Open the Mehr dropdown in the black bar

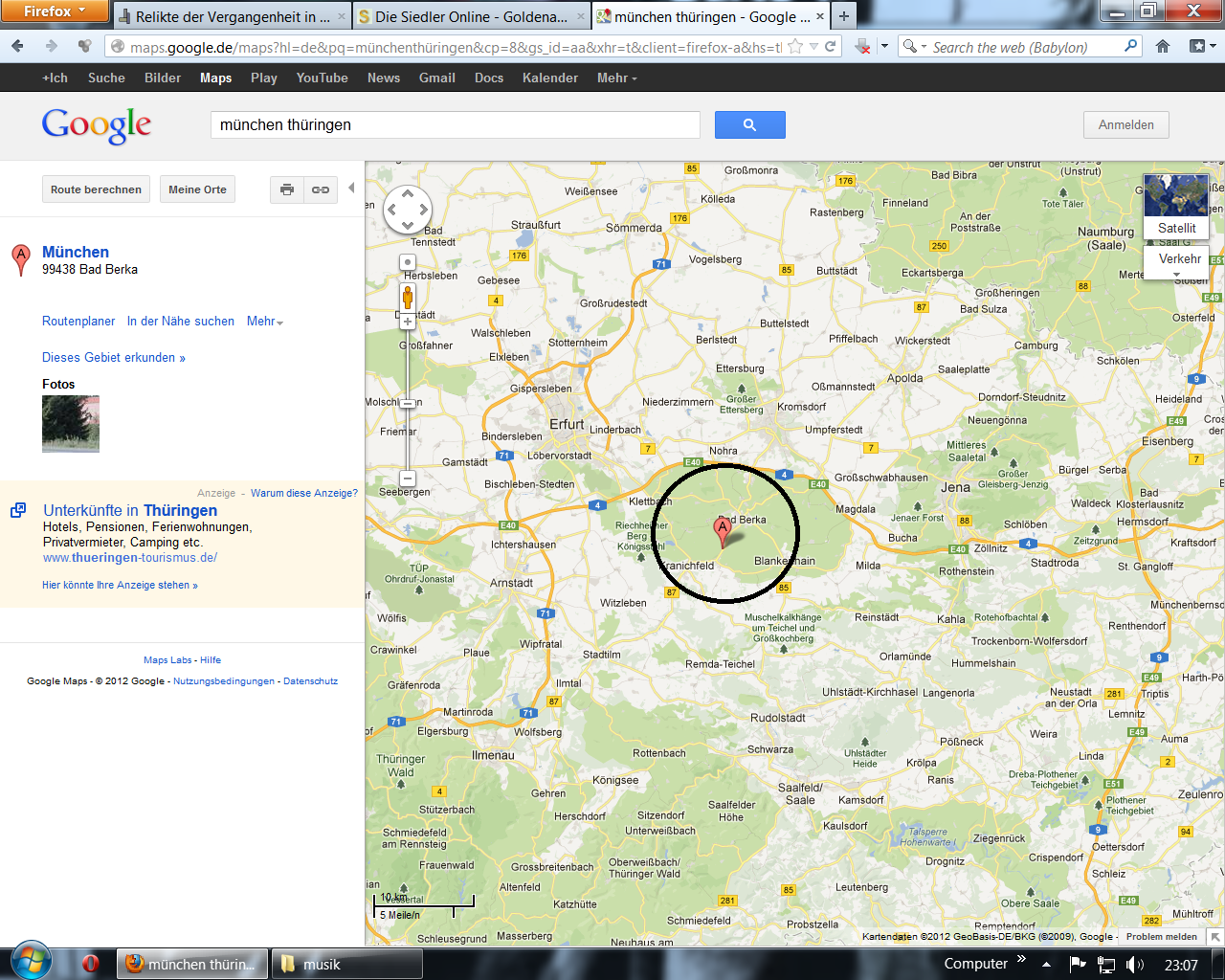click(616, 78)
